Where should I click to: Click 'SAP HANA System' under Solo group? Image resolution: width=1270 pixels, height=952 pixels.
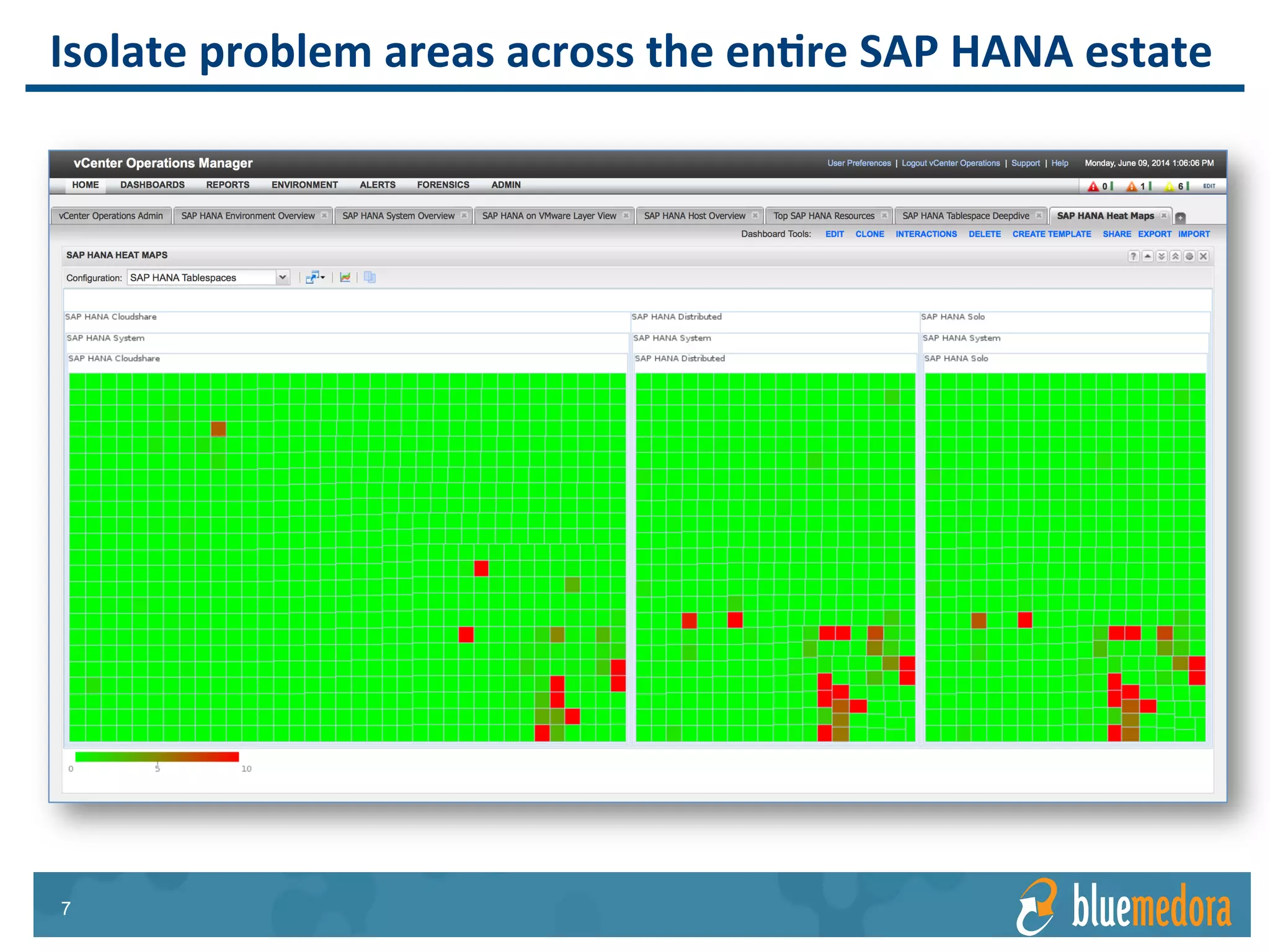(x=962, y=338)
